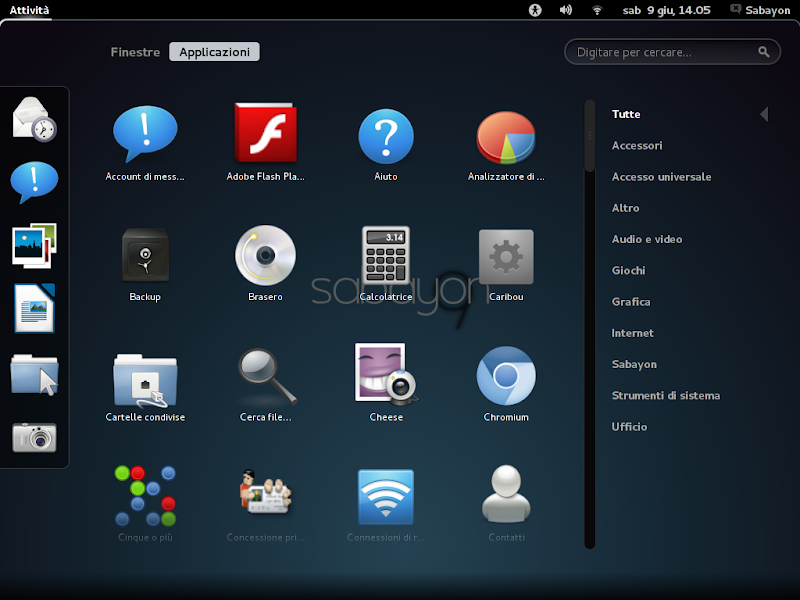
Task: Show Ufficio applications
Action: pyautogui.click(x=629, y=427)
